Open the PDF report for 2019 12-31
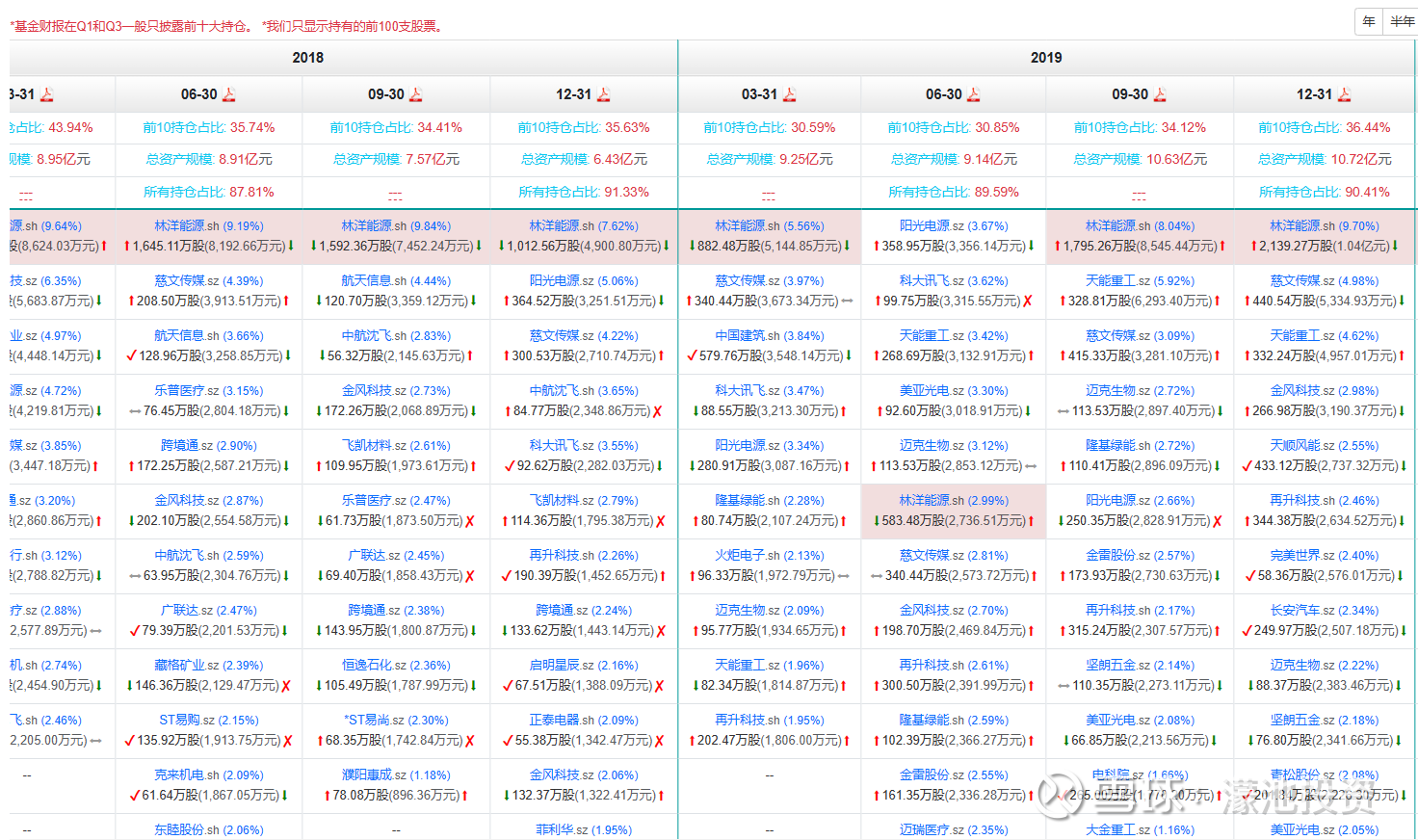This screenshot has height=840, width=1418. point(1345,94)
